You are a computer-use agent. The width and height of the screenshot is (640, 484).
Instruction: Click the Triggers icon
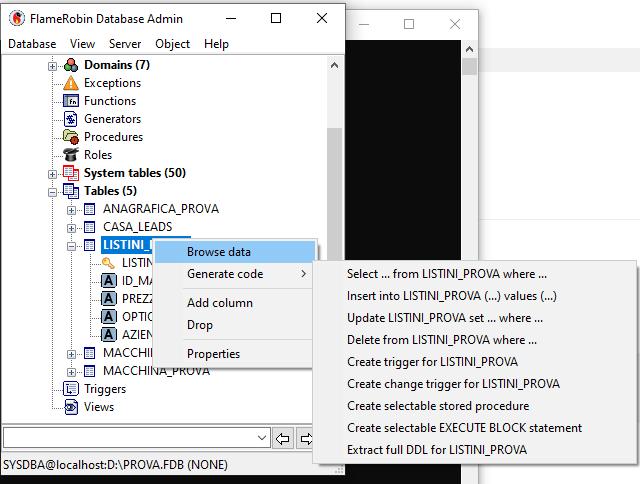71,389
